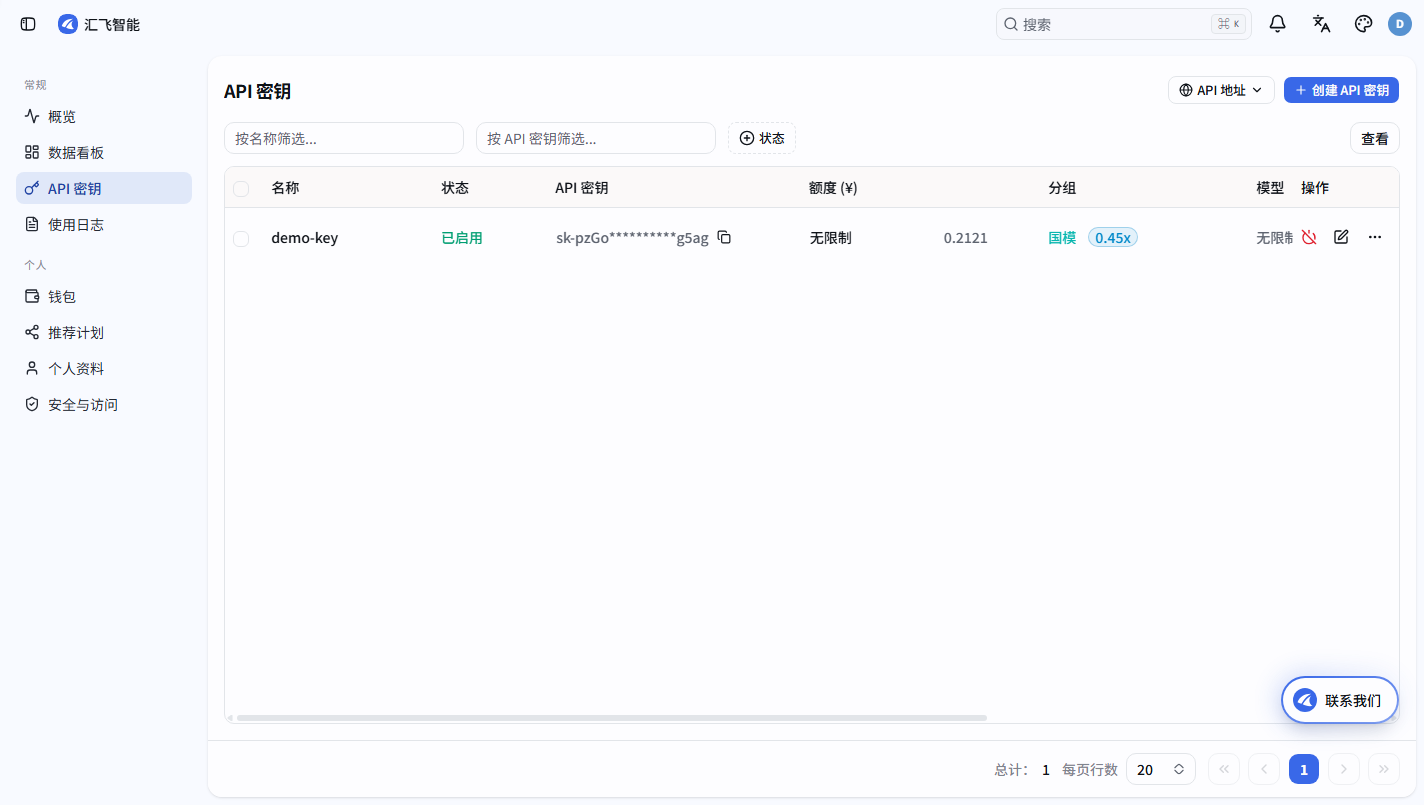Screen dimensions: 1424x805
Task: Focus the top 搜索 search box
Action: [x=1124, y=24]
